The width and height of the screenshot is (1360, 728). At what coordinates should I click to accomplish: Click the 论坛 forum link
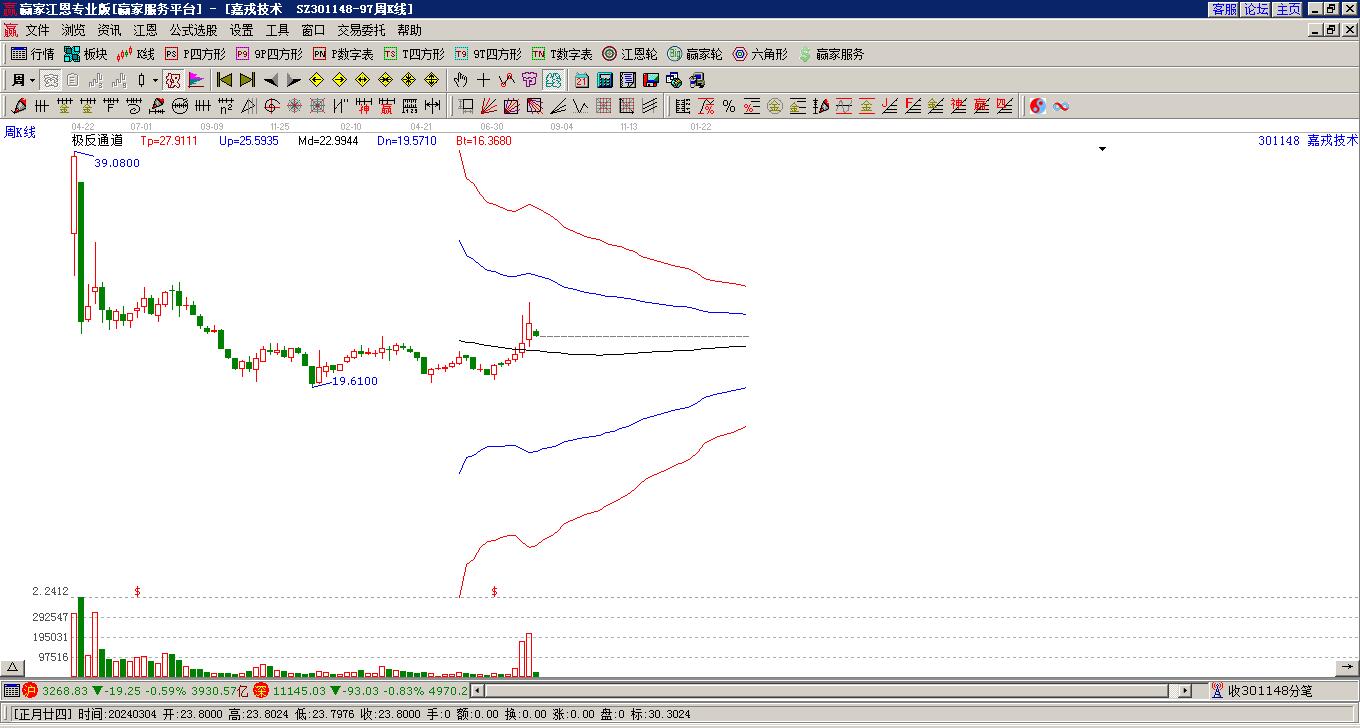[x=1256, y=9]
